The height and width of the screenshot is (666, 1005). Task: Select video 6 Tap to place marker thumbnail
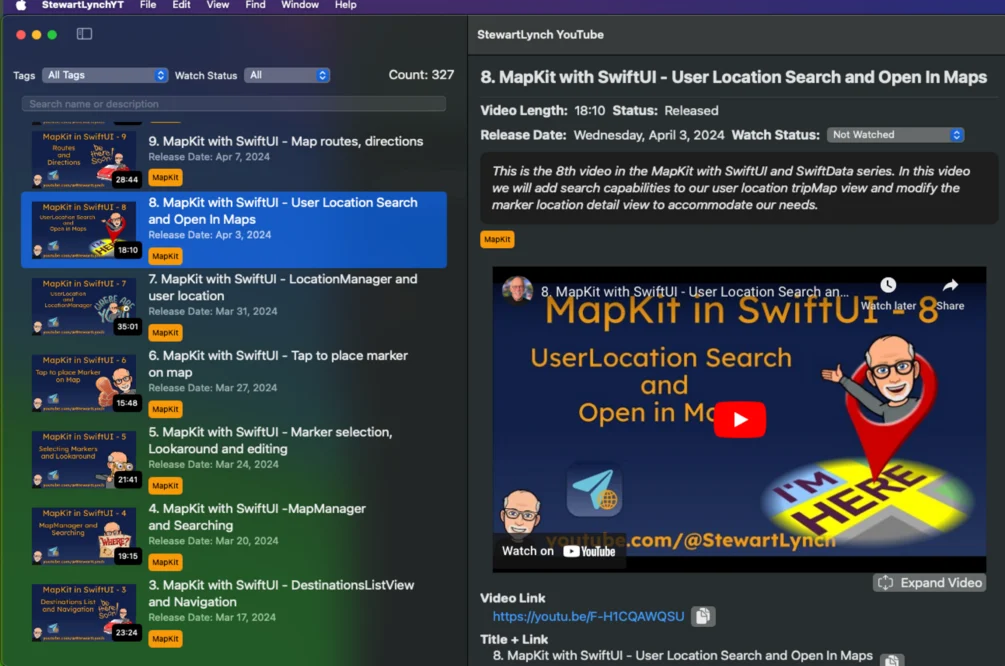(x=84, y=382)
